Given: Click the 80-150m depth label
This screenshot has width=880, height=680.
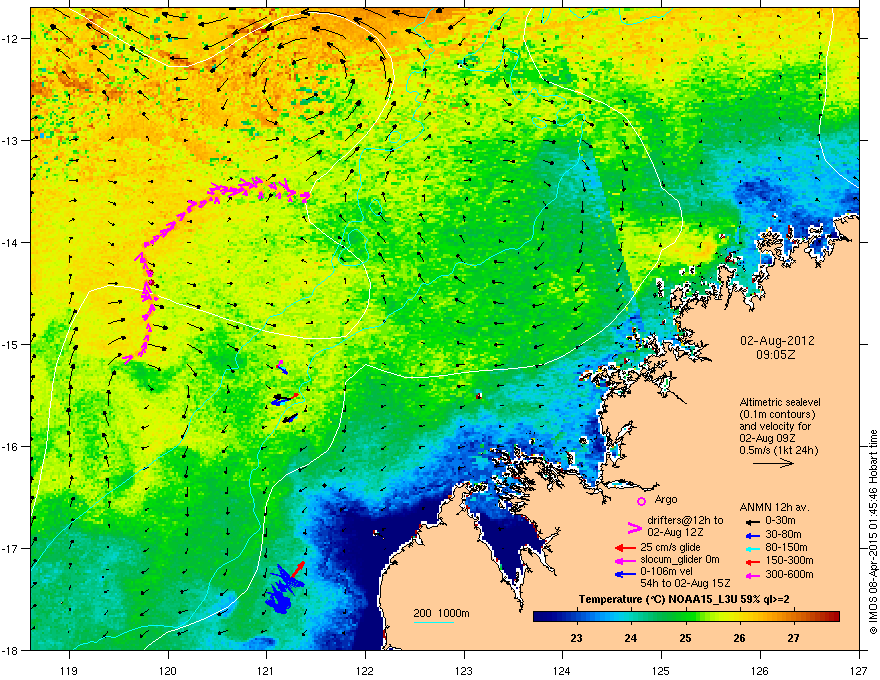Looking at the screenshot, I should [x=786, y=547].
